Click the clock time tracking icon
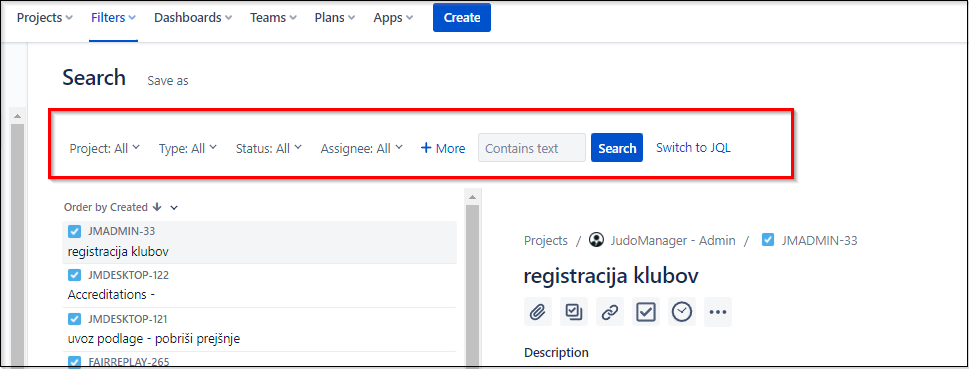 682,312
